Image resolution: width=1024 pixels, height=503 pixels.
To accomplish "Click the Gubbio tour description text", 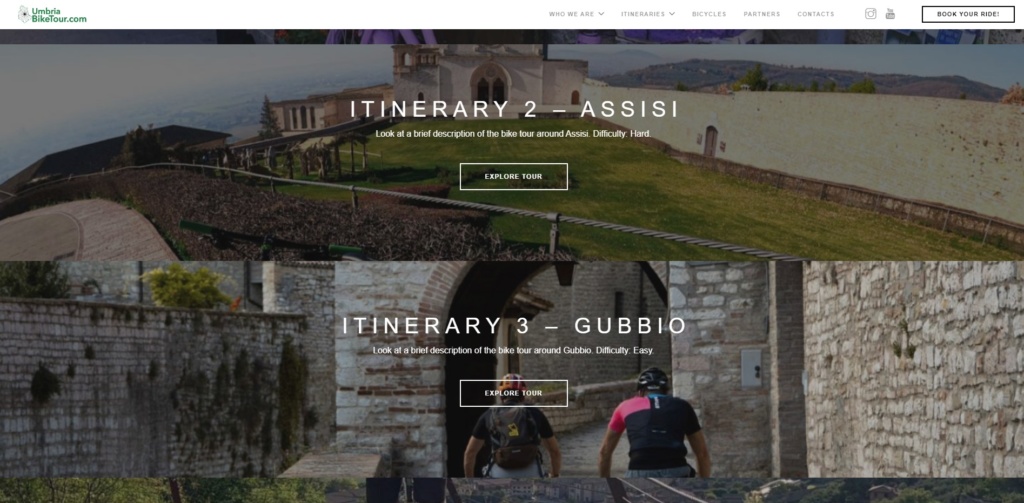I will point(513,351).
